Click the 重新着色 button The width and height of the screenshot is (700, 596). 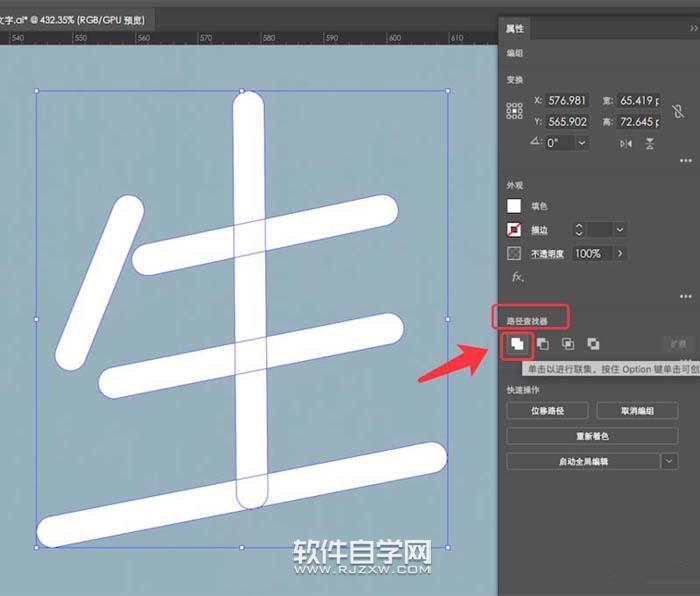592,436
